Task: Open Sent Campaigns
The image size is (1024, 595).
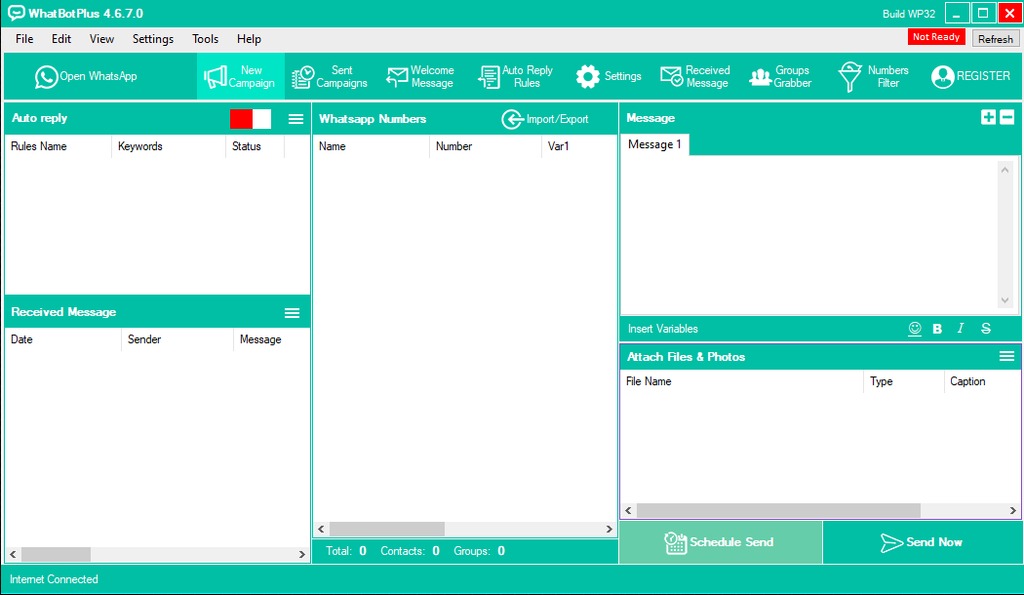Action: (x=329, y=76)
